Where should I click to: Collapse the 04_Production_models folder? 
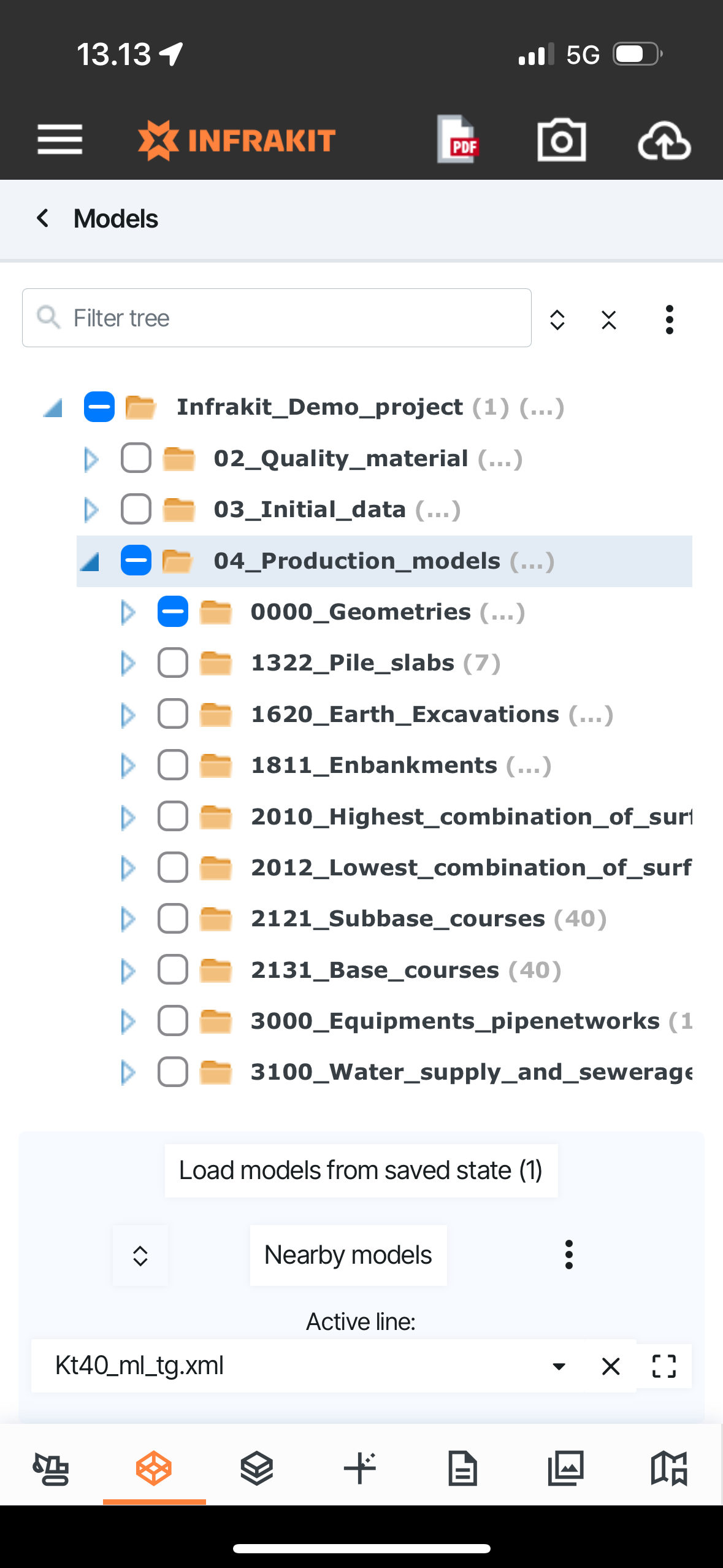coord(91,561)
